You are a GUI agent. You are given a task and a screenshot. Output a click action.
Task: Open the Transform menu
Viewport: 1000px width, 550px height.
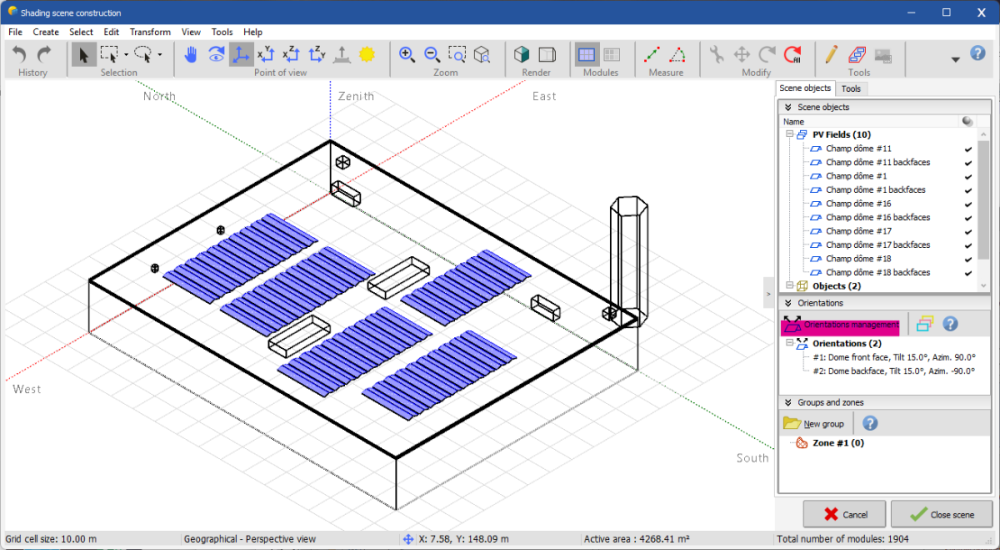point(150,32)
